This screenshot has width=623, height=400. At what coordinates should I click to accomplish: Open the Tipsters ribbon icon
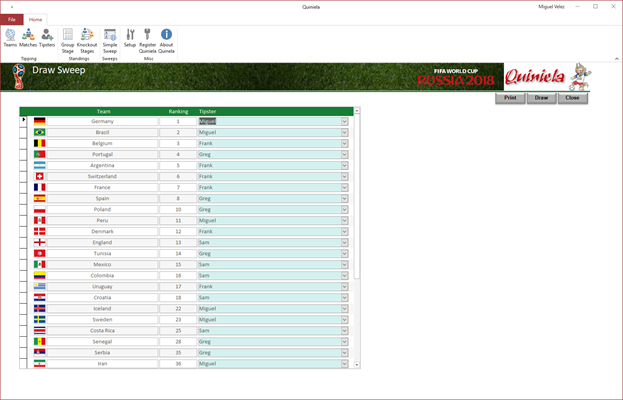pyautogui.click(x=47, y=38)
